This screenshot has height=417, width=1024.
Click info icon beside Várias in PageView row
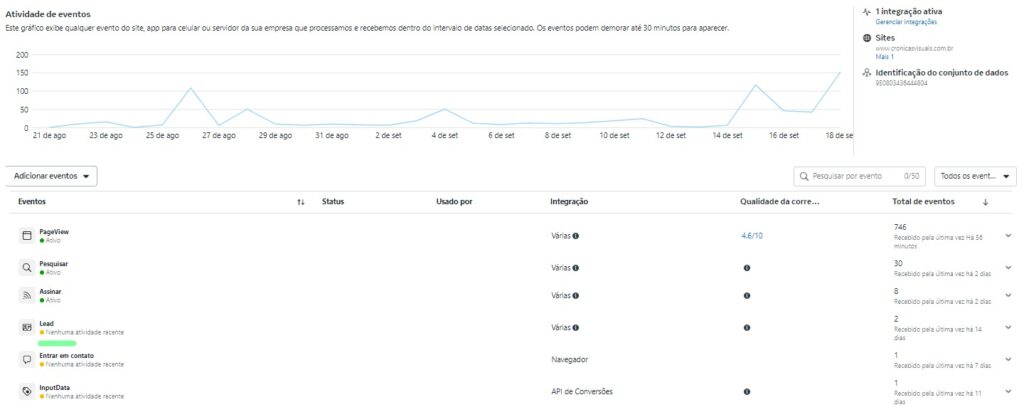576,236
